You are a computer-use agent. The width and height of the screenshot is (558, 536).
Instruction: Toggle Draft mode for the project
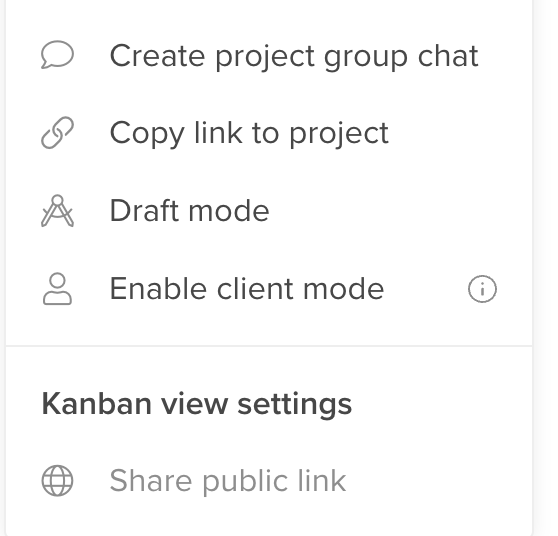tap(269, 211)
